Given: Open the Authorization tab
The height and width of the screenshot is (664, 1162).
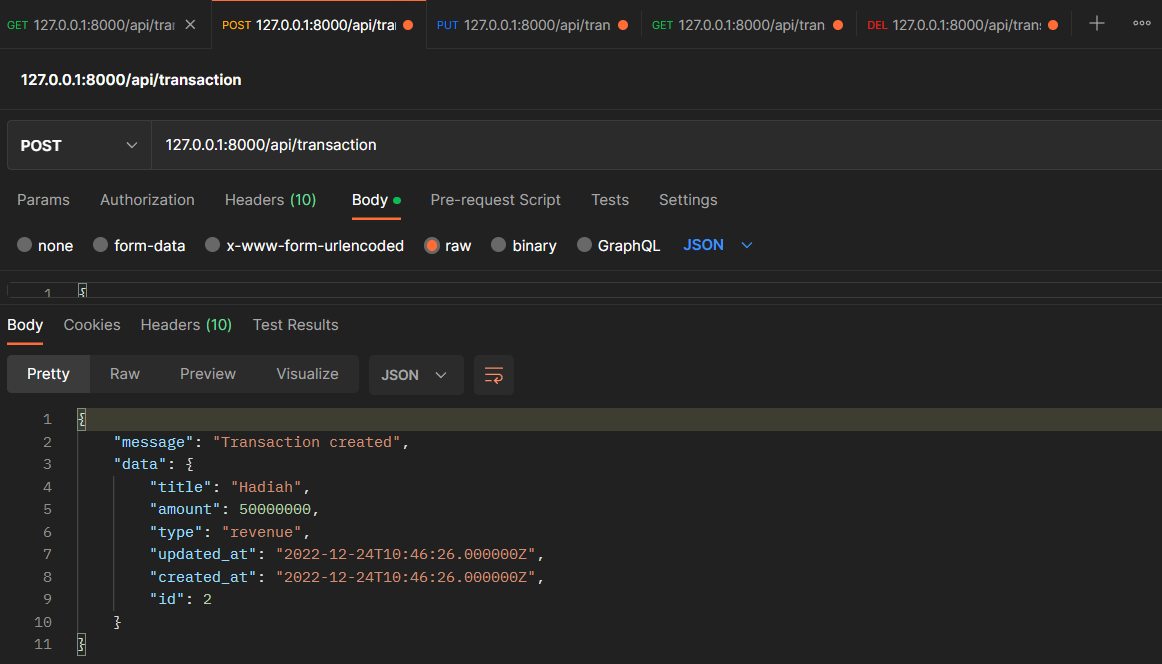Looking at the screenshot, I should point(147,200).
